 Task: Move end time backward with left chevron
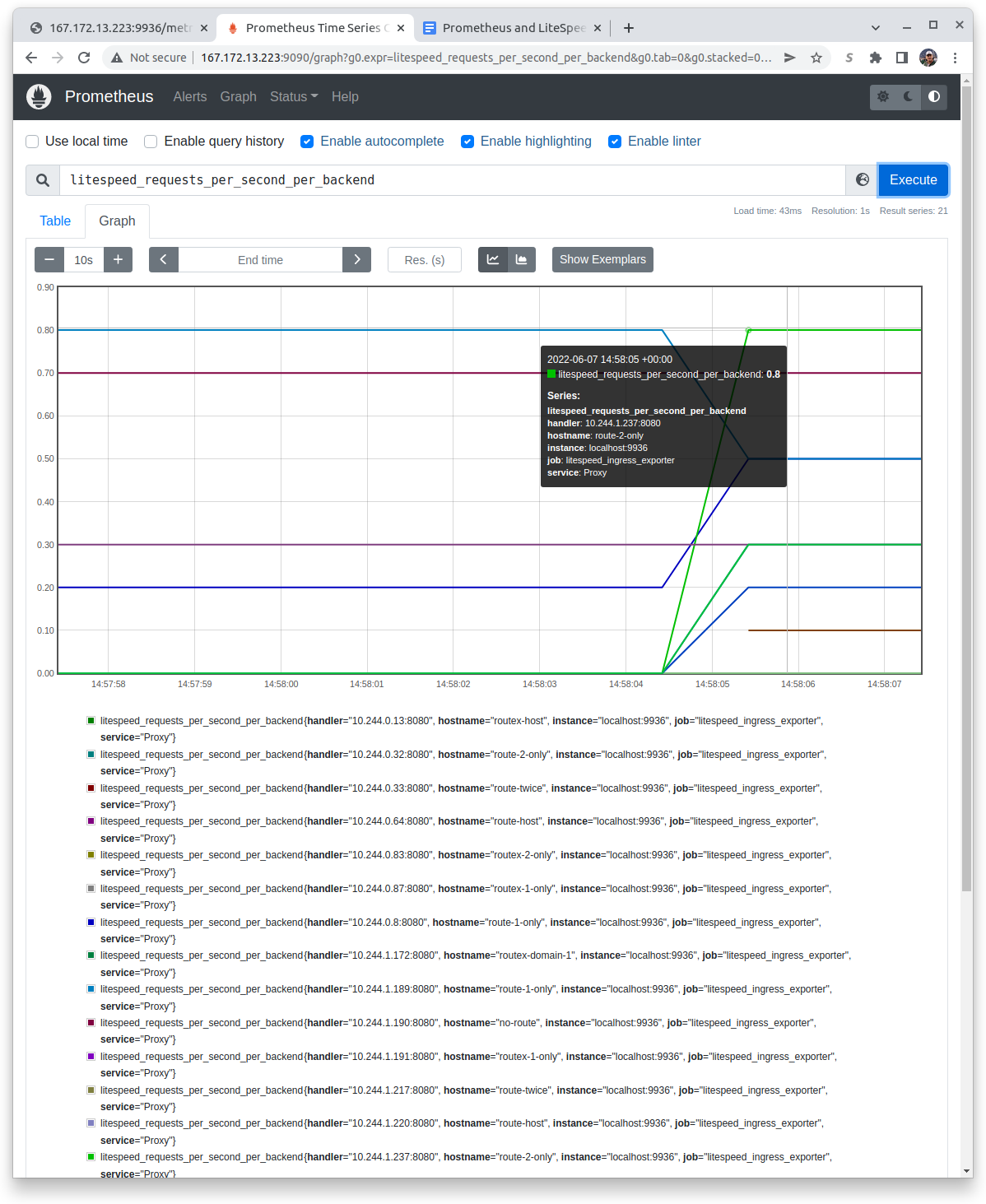(163, 259)
